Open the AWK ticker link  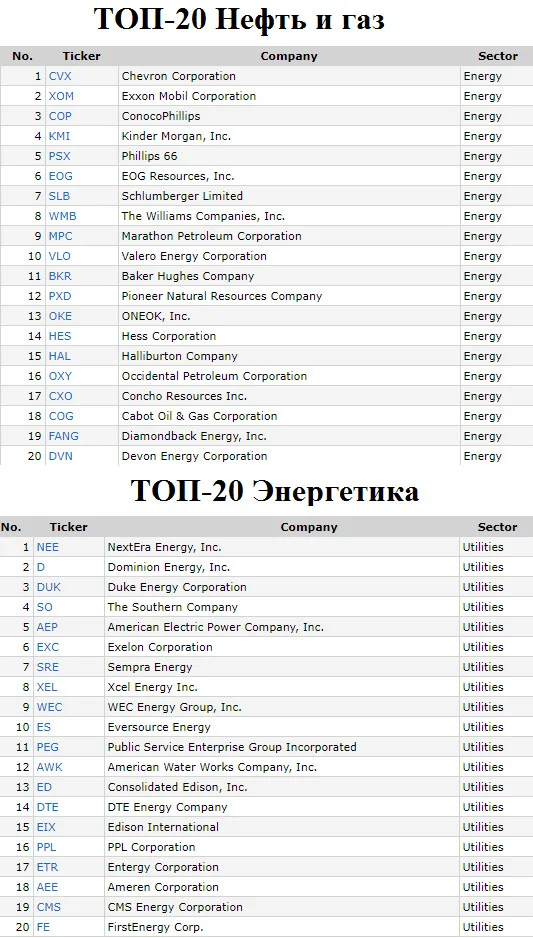point(49,768)
